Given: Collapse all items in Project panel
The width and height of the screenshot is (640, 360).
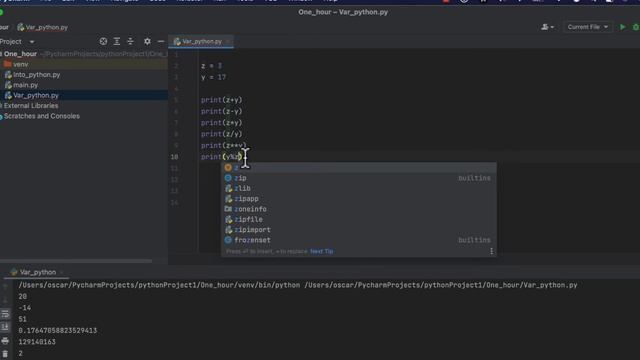Looking at the screenshot, I should click(130, 41).
